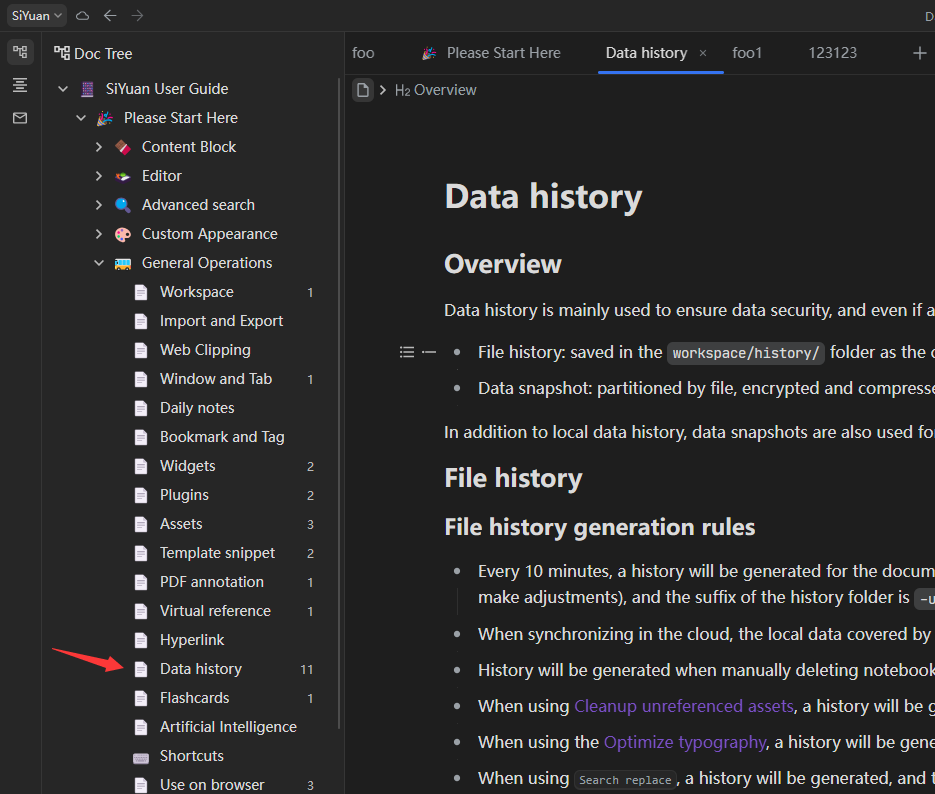Image resolution: width=935 pixels, height=794 pixels.
Task: Switch to the Please Start Here tab
Action: coord(503,53)
